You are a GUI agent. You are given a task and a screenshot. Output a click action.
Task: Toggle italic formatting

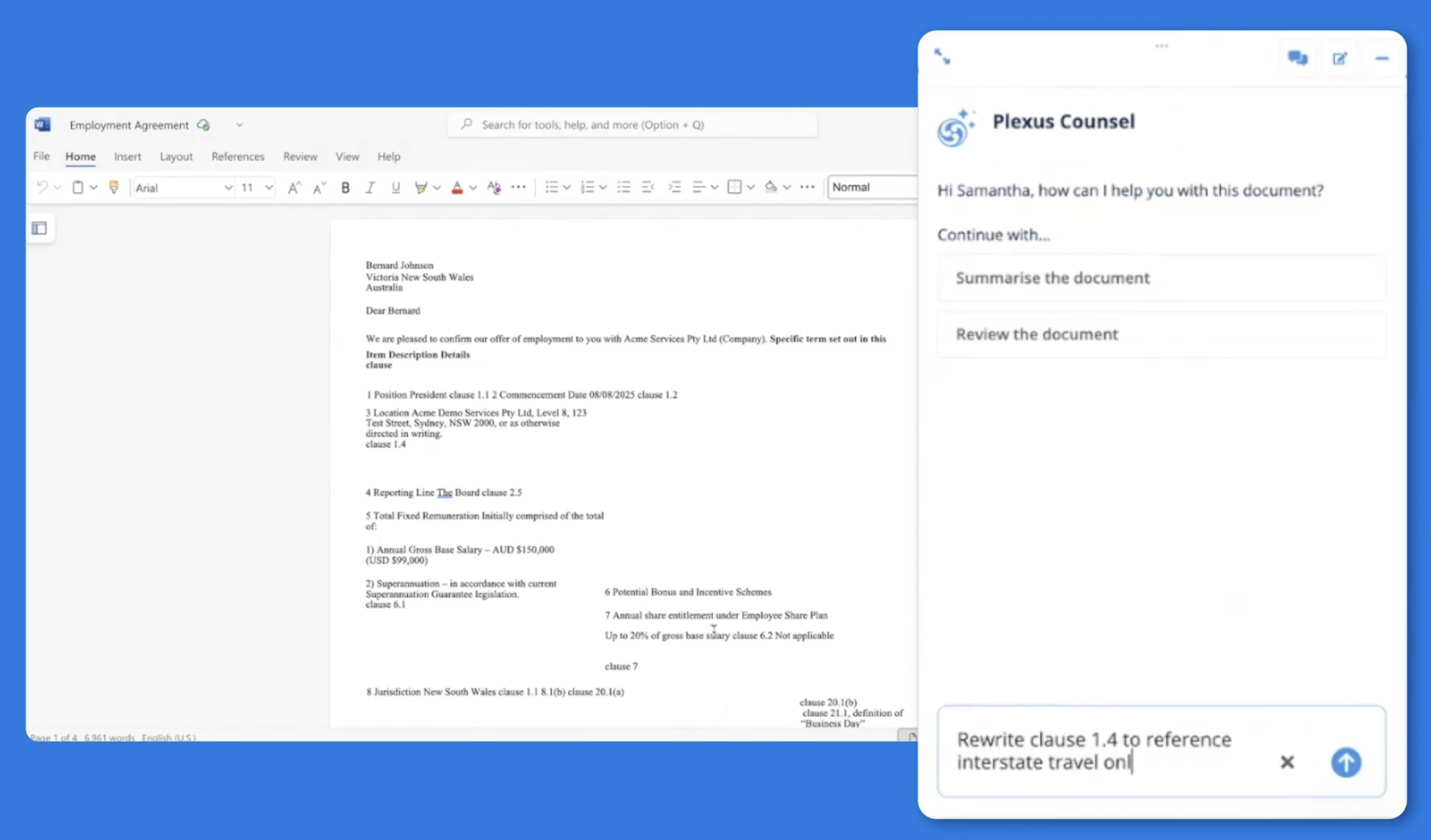click(x=369, y=187)
